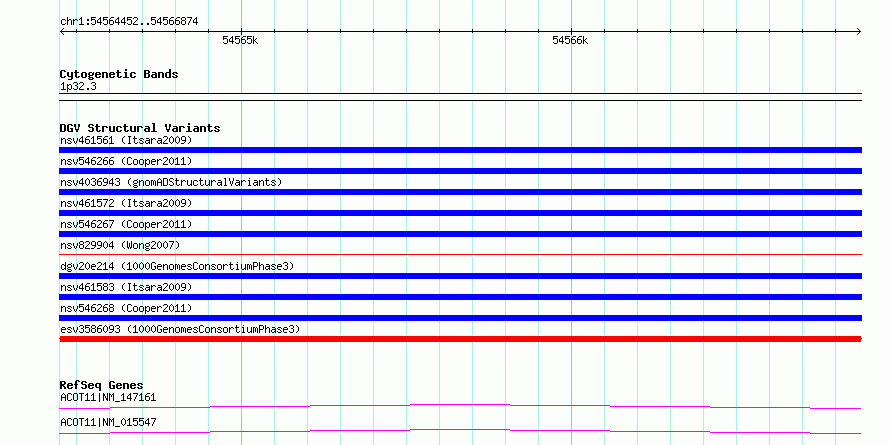Select the blue bar under nsv546266

point(460,171)
